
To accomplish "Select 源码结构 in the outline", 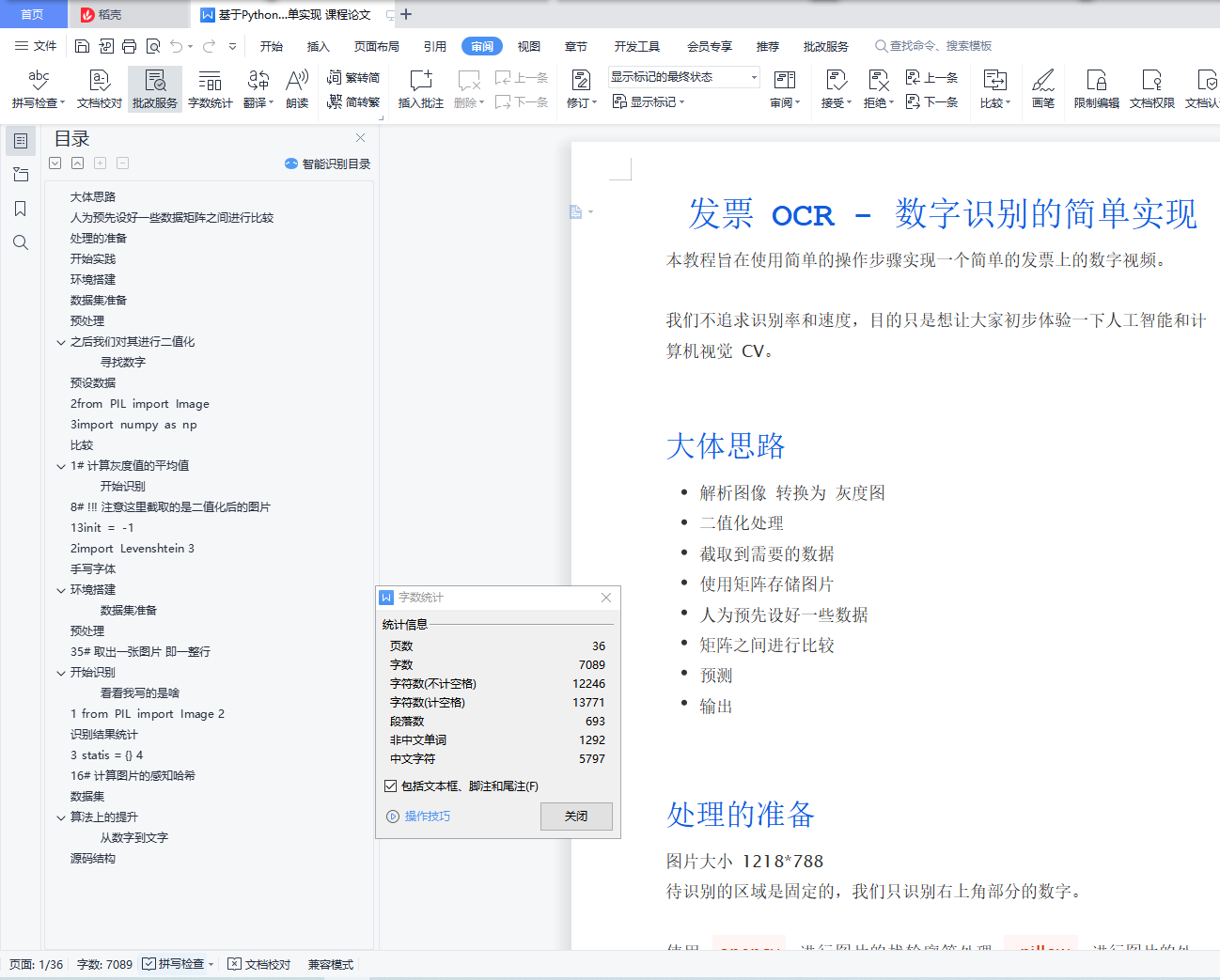I will (93, 859).
